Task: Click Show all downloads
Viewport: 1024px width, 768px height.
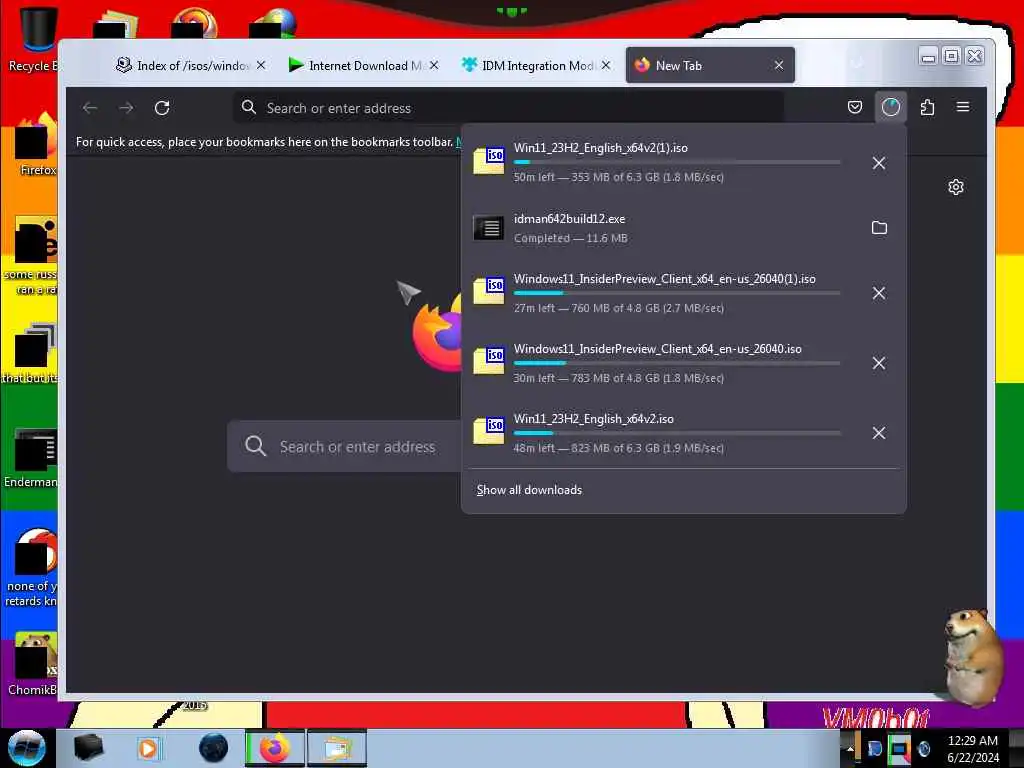Action: [529, 490]
